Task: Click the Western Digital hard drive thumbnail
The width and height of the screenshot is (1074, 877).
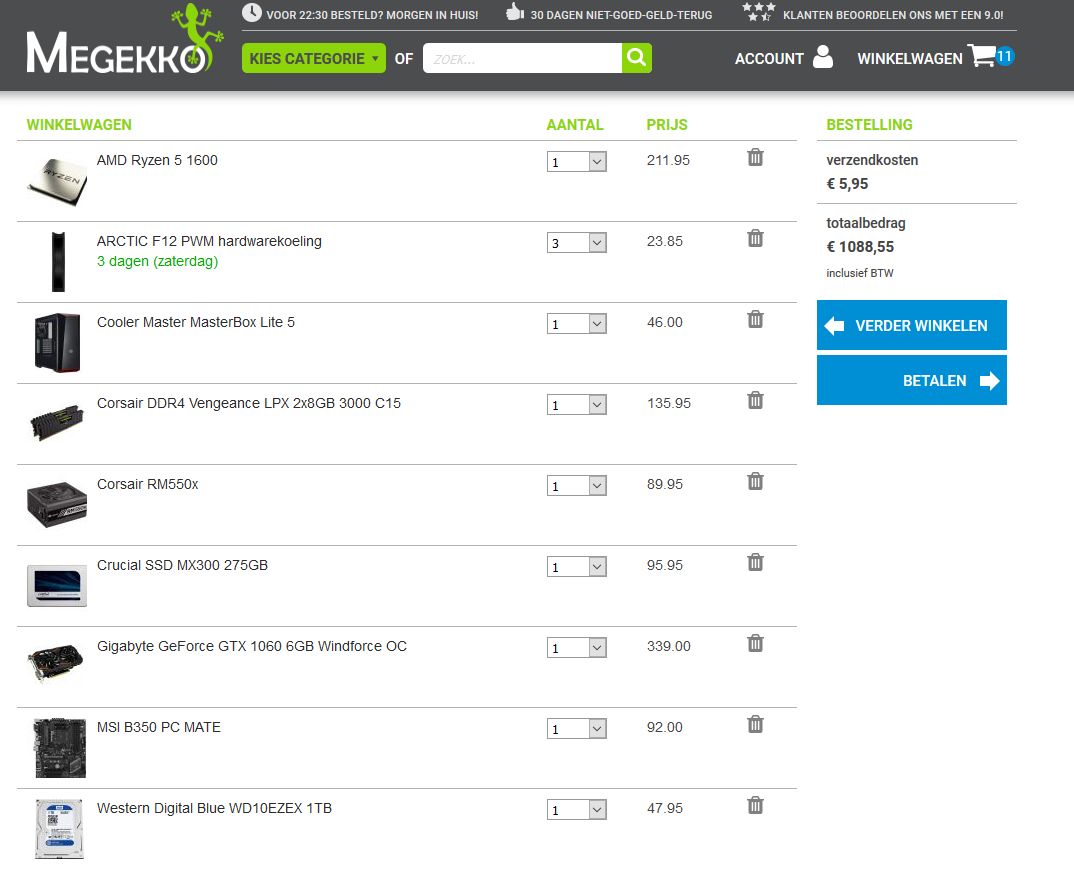Action: [x=59, y=828]
